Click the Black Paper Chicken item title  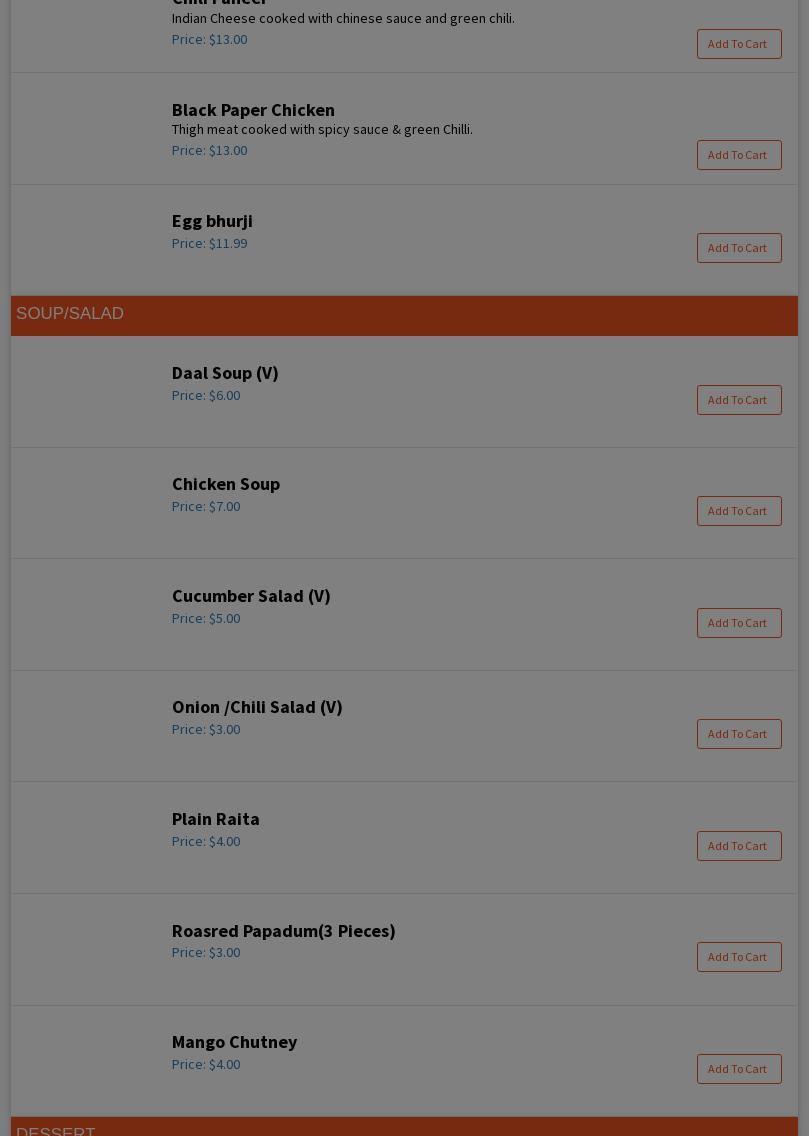coord(253,110)
